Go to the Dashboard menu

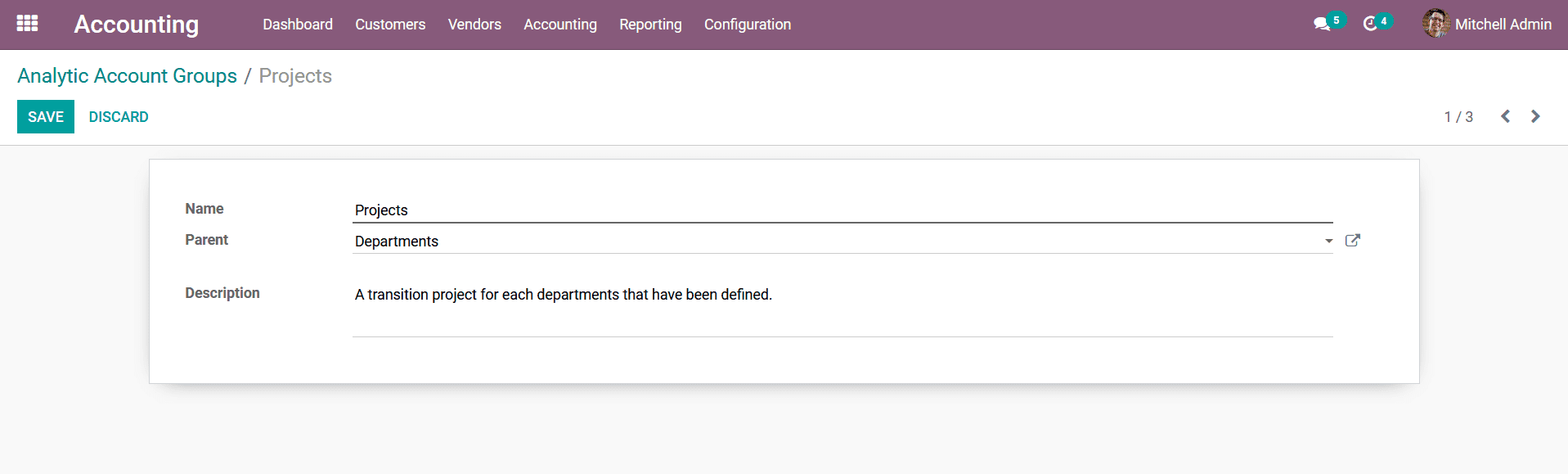tap(298, 25)
